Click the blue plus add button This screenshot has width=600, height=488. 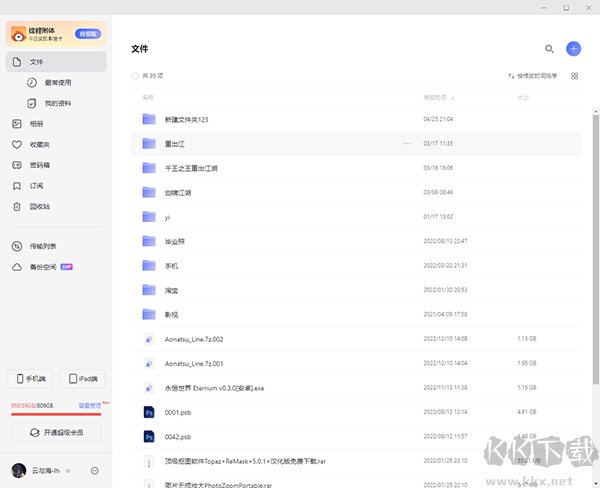pyautogui.click(x=573, y=48)
